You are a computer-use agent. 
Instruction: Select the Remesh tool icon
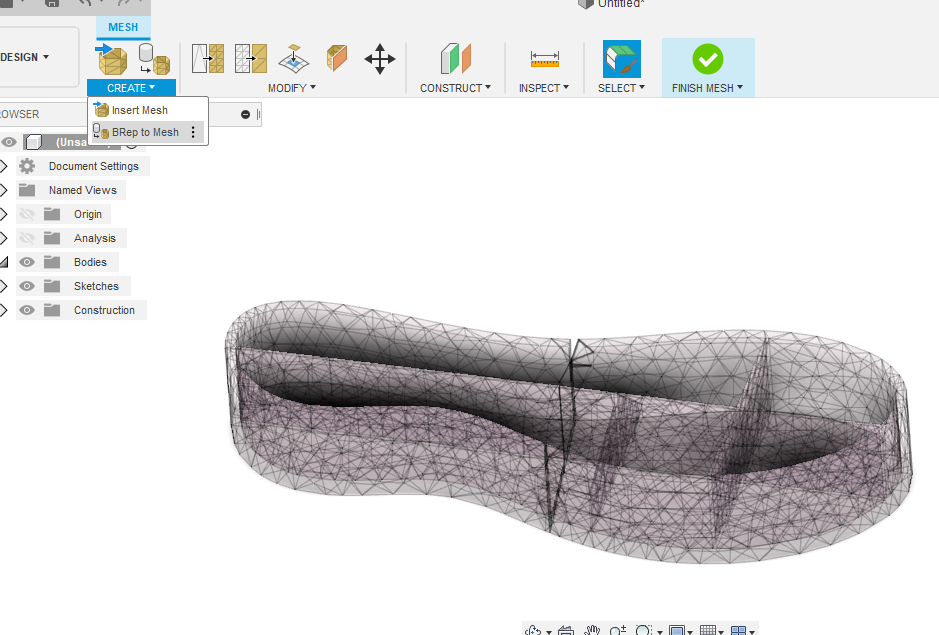(x=208, y=59)
